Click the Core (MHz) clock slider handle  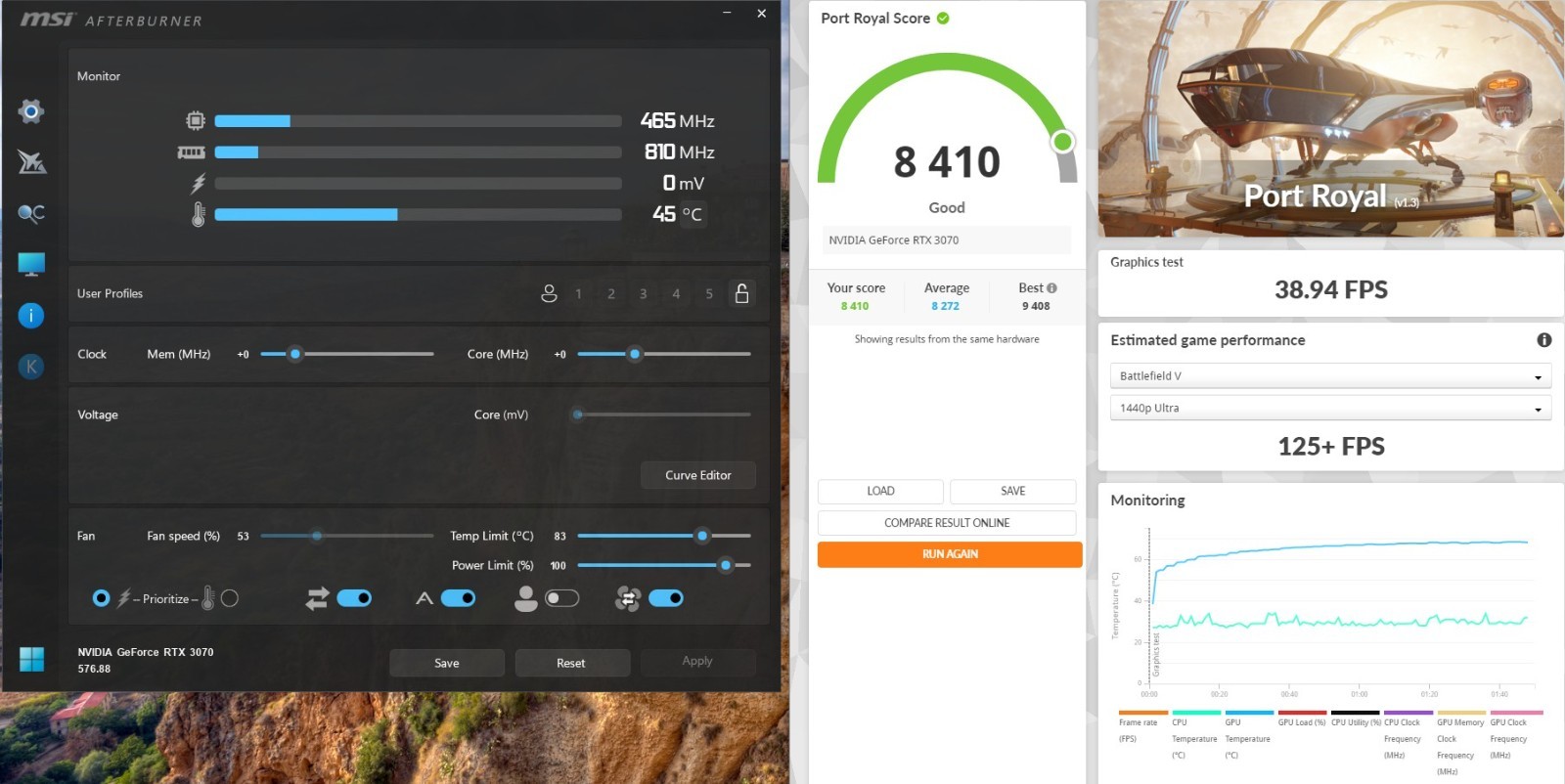click(x=635, y=354)
